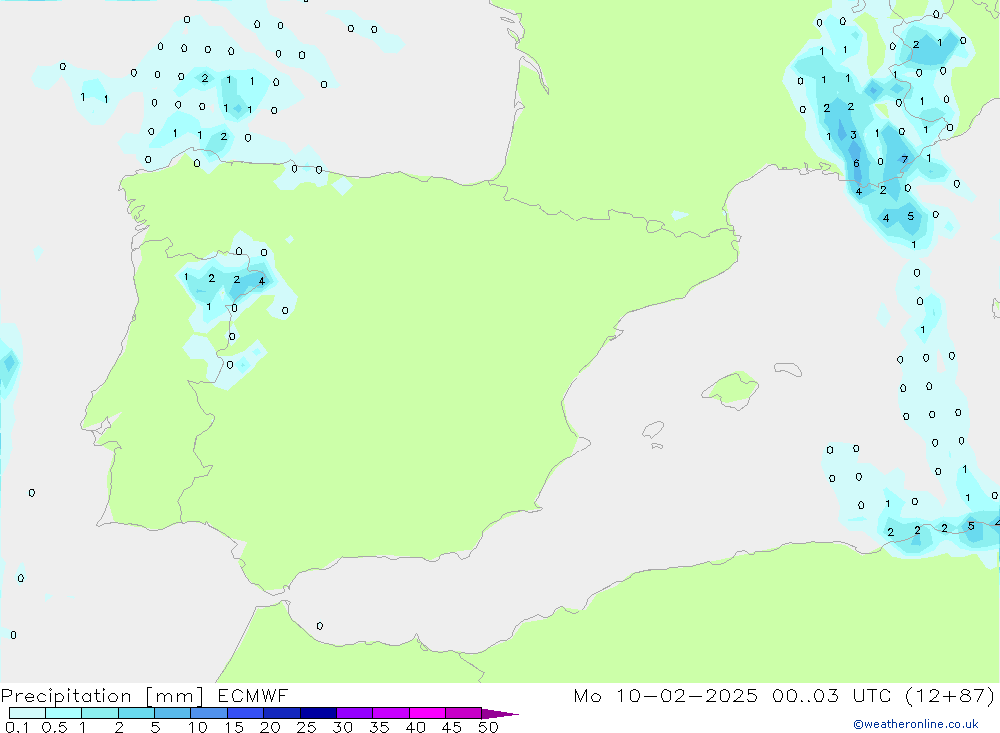The image size is (1000, 733).
Task: Click the over-50 arrow tip of legend
Action: pos(500,714)
